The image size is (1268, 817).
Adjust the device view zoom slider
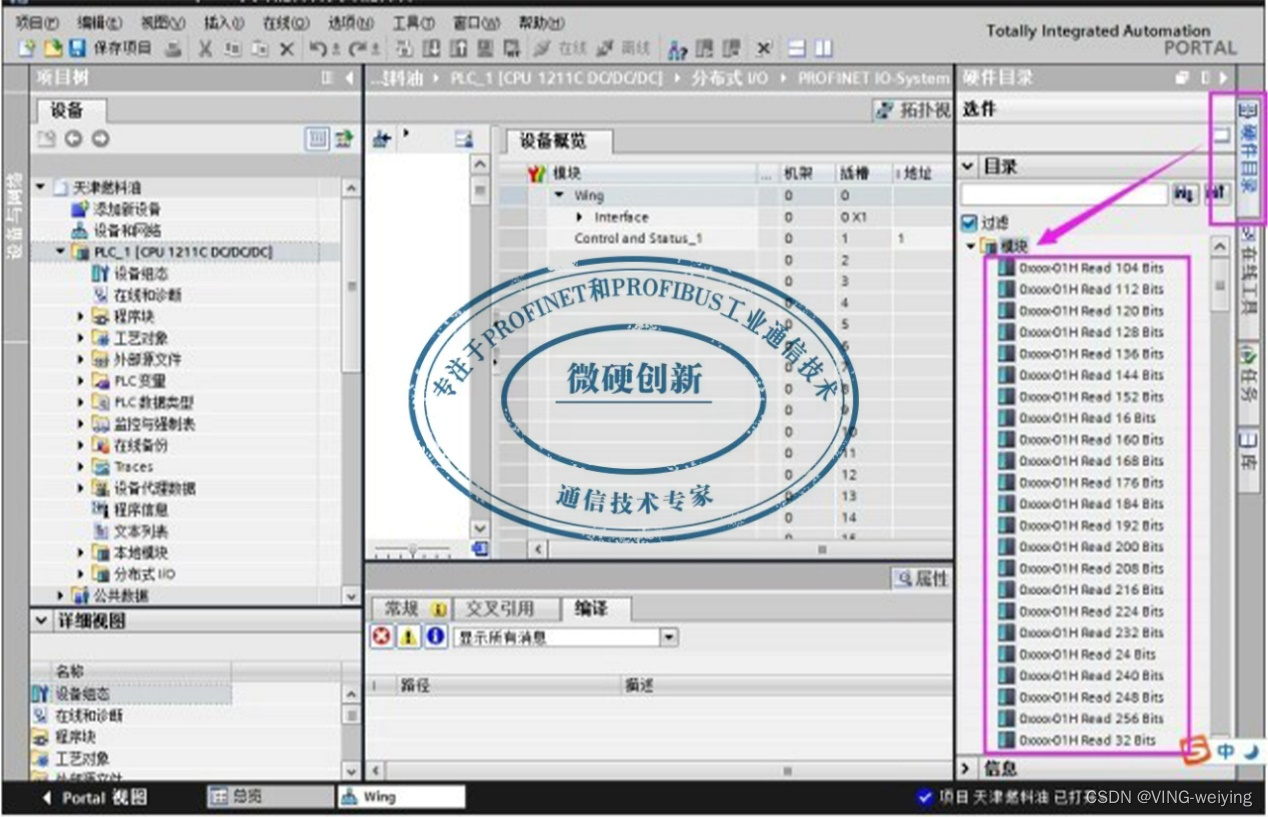tap(414, 549)
